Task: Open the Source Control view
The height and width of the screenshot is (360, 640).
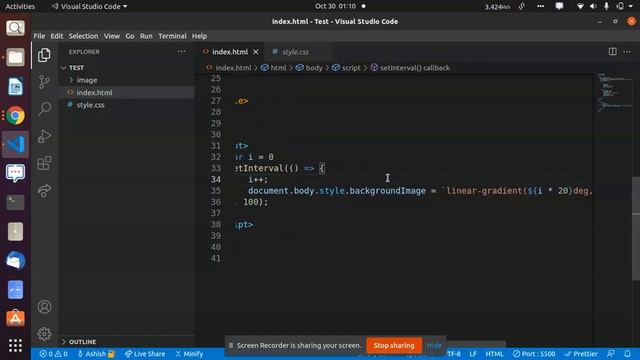Action: tap(44, 82)
